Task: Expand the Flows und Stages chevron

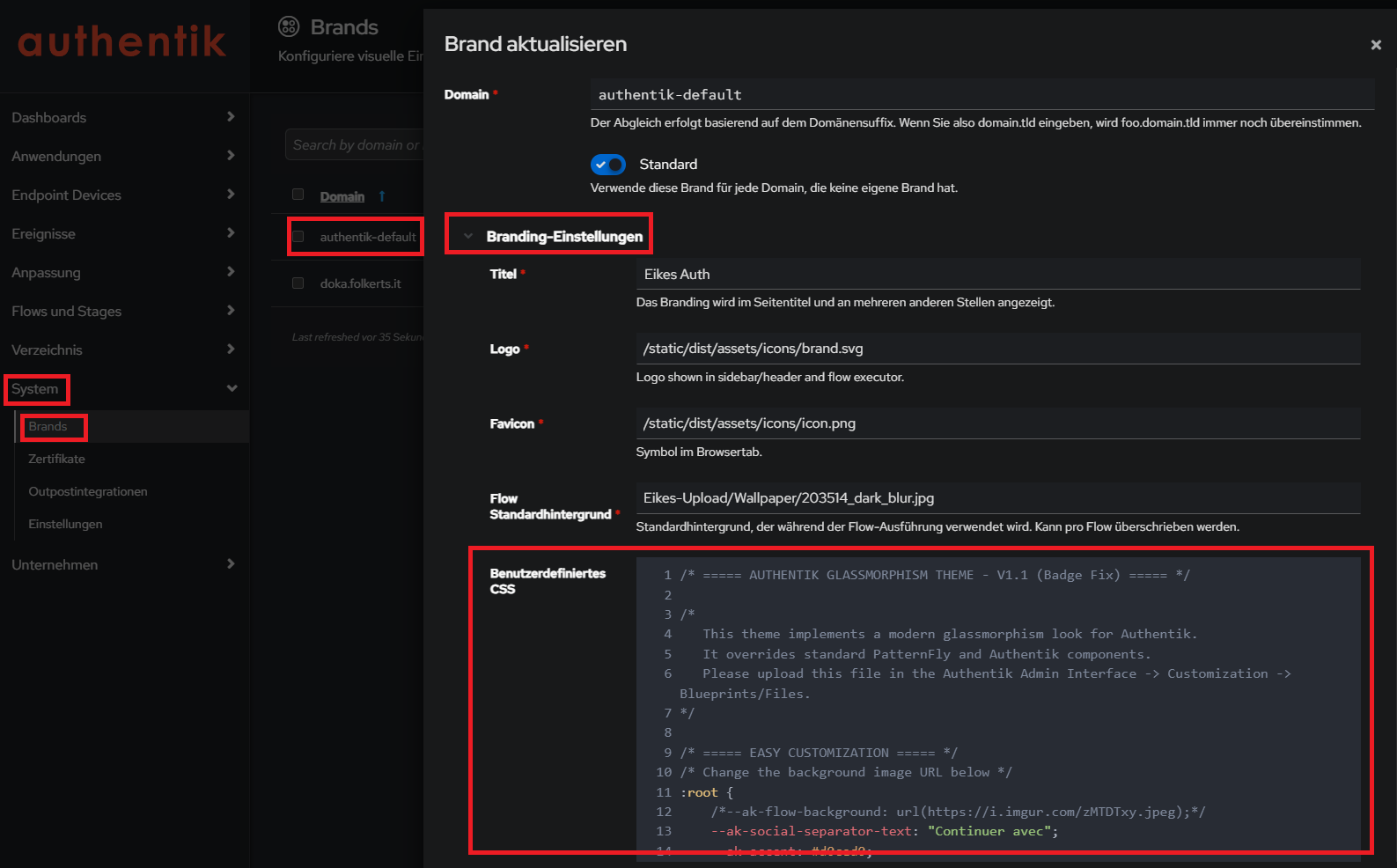Action: coord(231,311)
